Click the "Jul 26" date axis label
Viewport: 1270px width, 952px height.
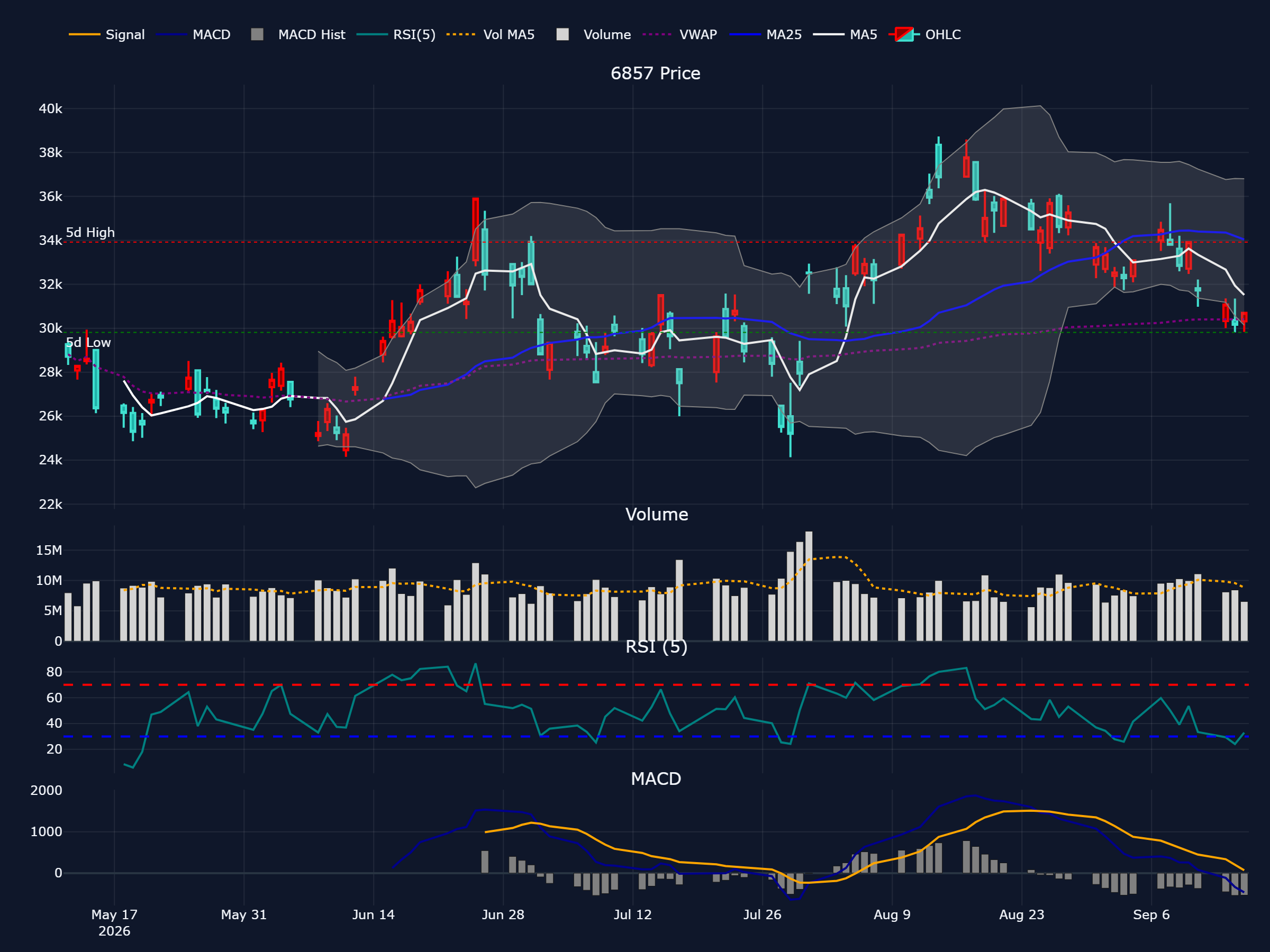(x=763, y=914)
